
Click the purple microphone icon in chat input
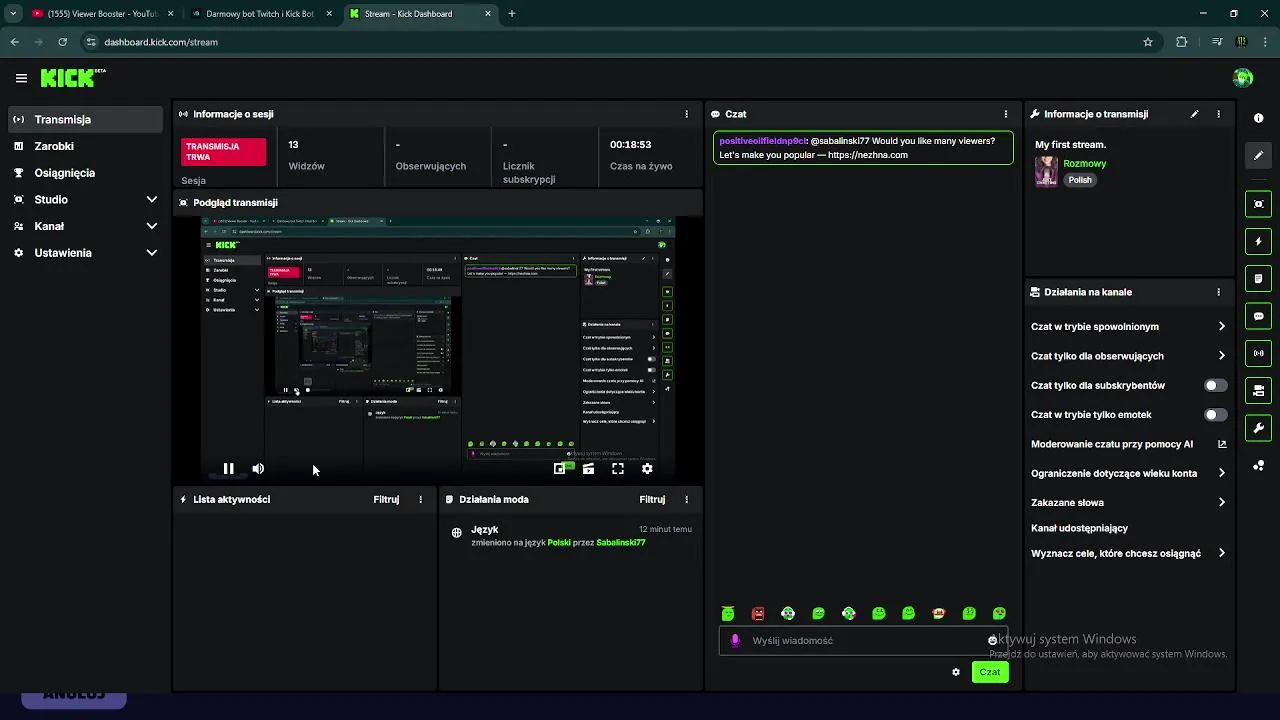pyautogui.click(x=735, y=641)
